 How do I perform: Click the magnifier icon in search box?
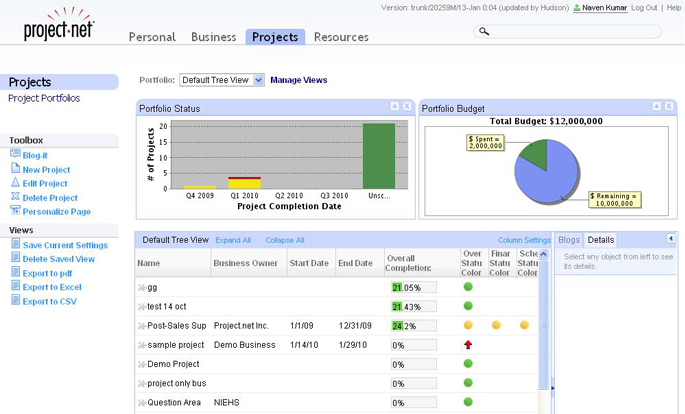tap(484, 32)
